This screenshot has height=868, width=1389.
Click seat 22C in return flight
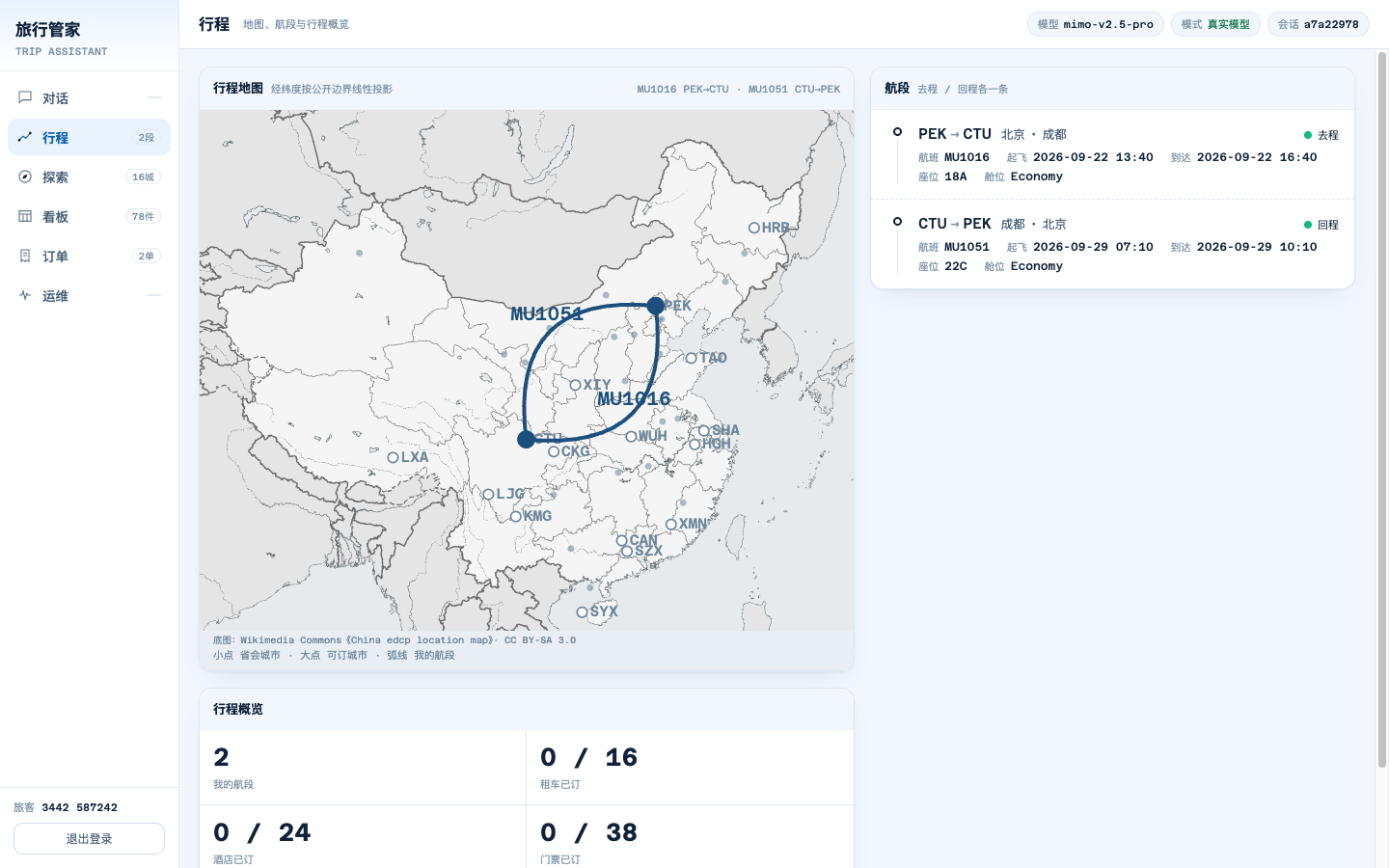955,266
